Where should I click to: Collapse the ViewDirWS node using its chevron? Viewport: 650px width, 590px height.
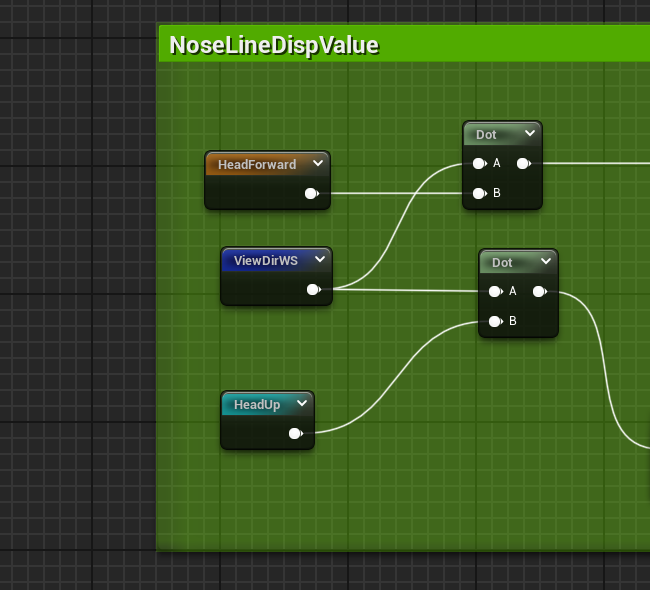pyautogui.click(x=320, y=260)
